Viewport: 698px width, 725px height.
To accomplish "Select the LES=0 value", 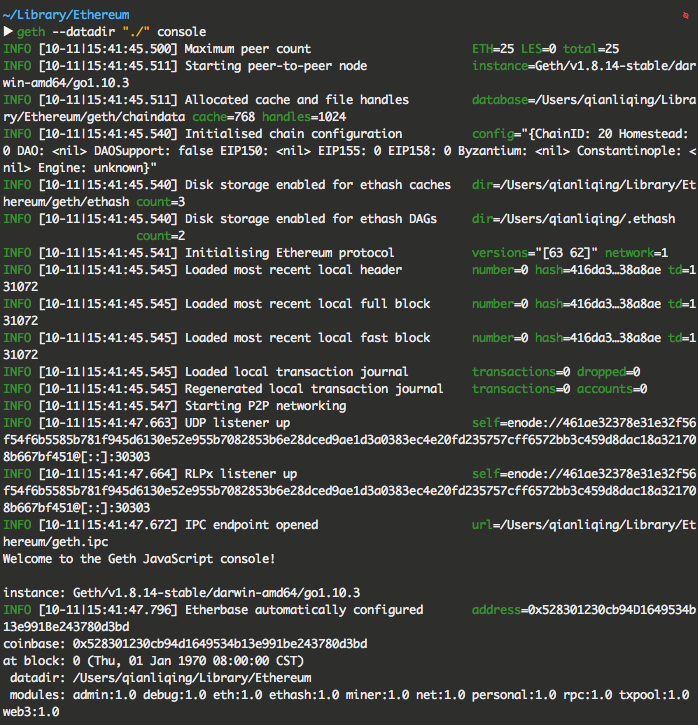I will (539, 49).
